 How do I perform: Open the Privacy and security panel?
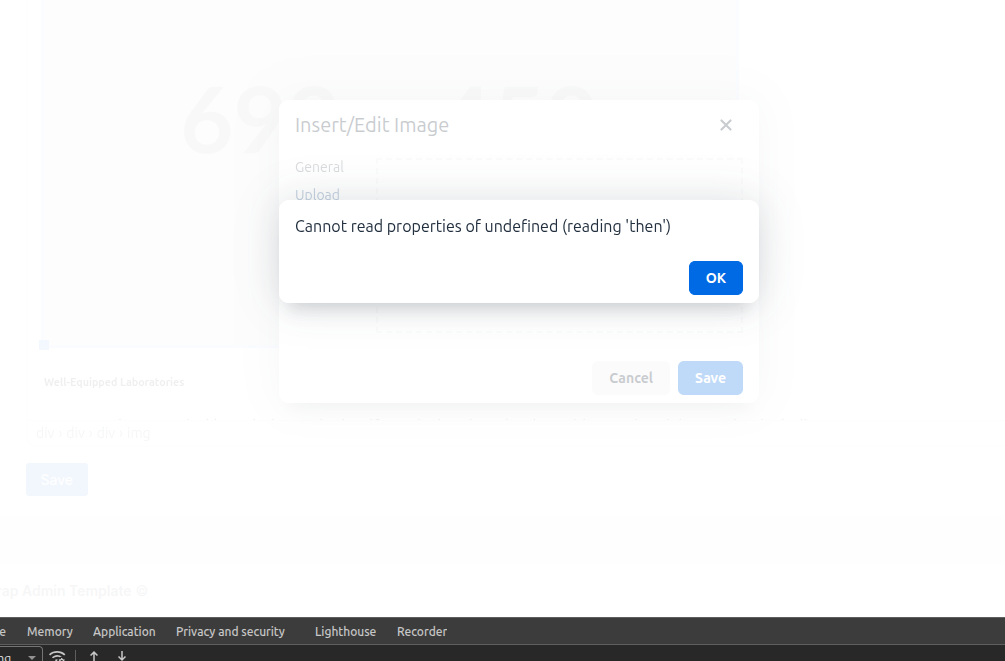click(x=230, y=632)
